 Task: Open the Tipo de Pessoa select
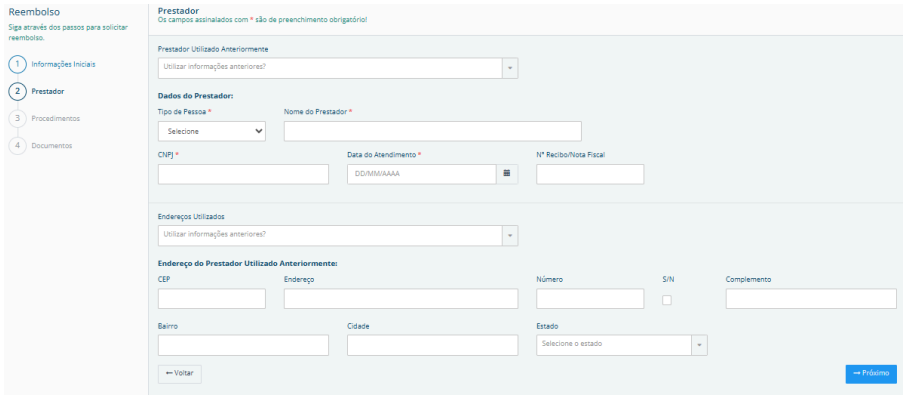(211, 131)
